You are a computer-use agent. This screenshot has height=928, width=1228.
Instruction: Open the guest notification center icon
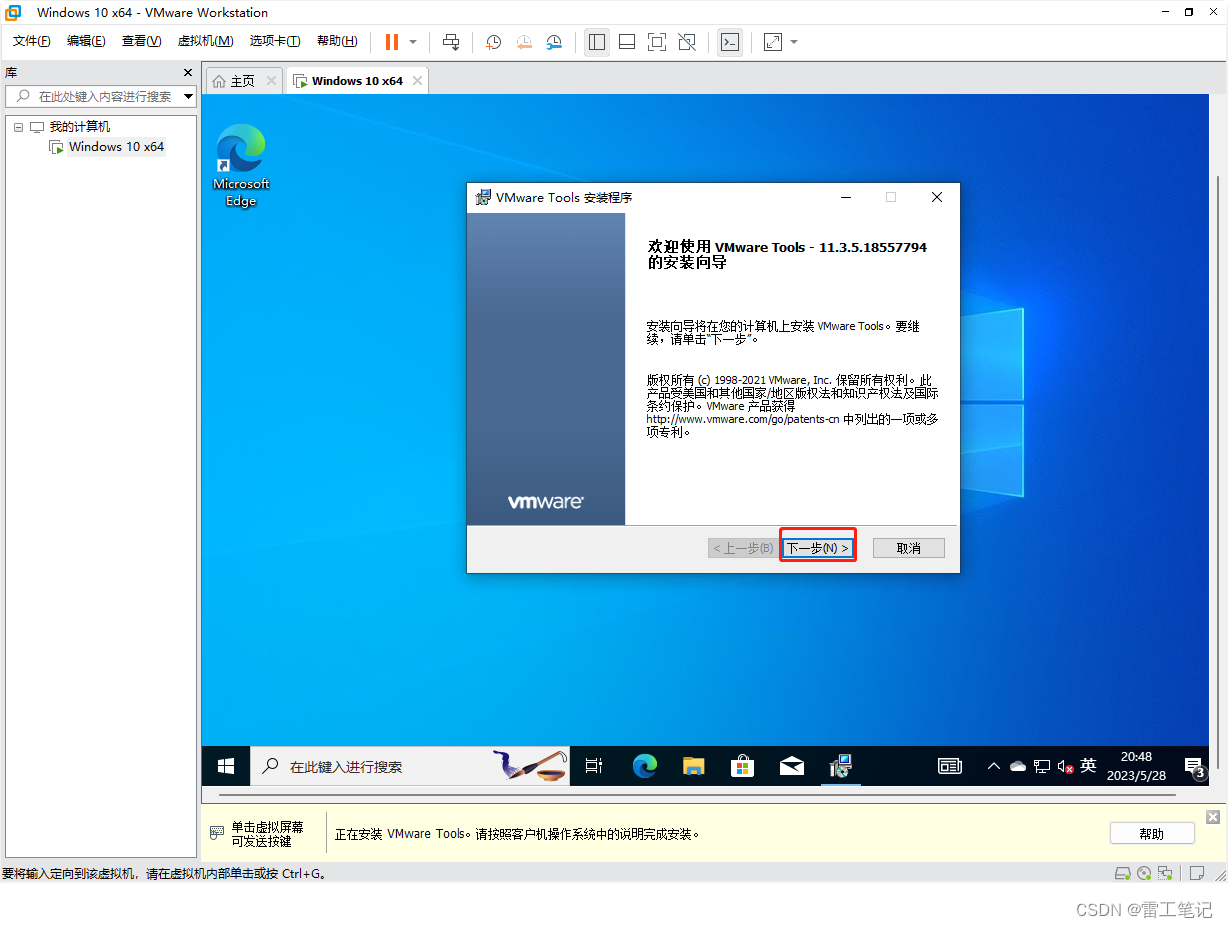click(1195, 767)
